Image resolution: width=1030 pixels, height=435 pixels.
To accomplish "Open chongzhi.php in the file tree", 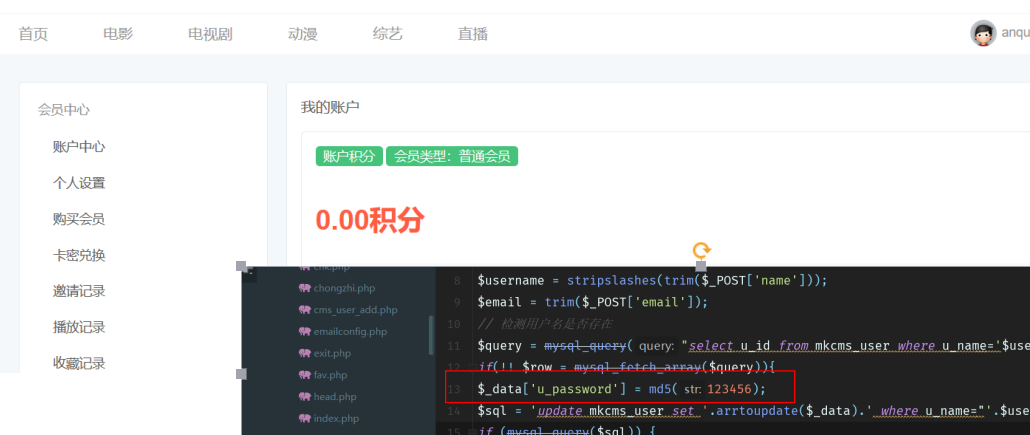I will 344,288.
